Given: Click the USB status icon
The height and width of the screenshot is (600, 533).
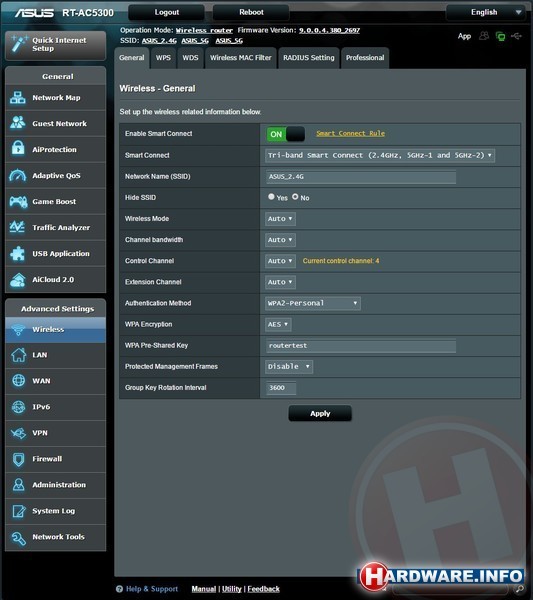Looking at the screenshot, I should tap(516, 36).
